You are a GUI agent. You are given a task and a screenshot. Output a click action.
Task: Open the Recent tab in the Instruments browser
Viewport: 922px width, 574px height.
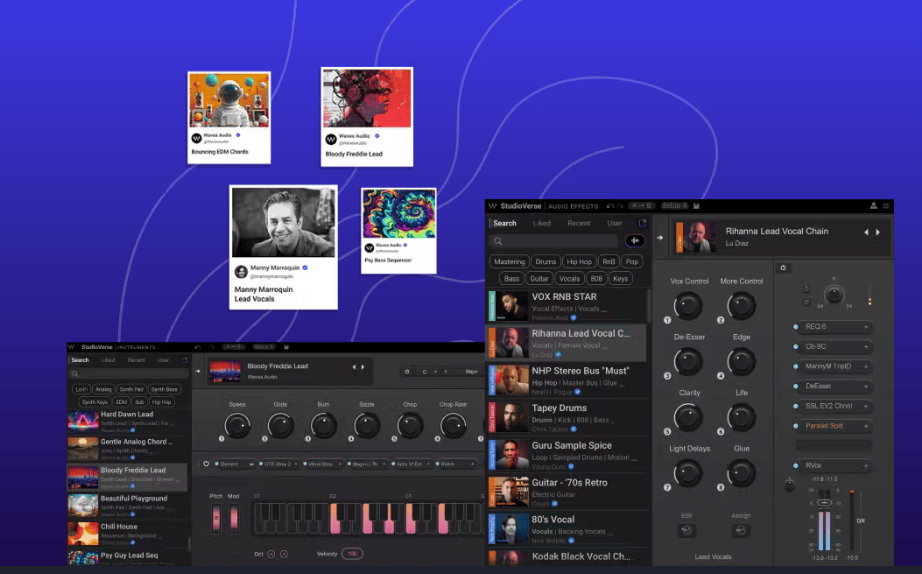(136, 360)
